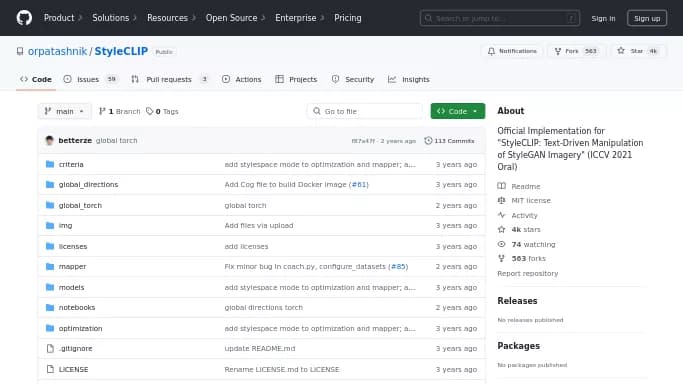Click the mapper folder icon

(x=50, y=266)
